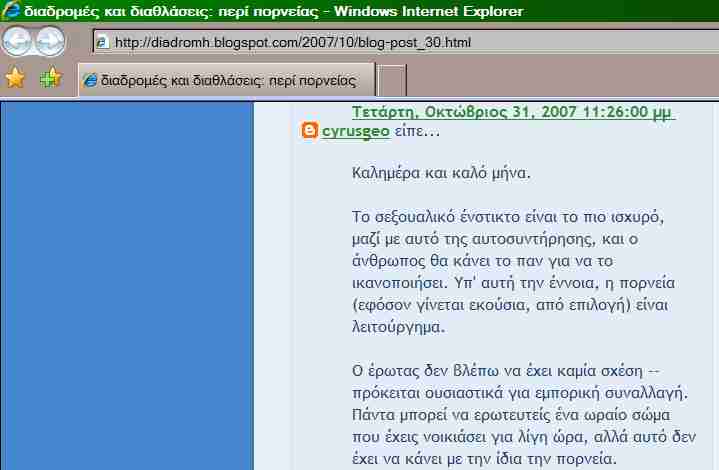Click the line 'έχει να κάνει με την ίδια την πορνεία.'
Screen dimensions: 719x470
[x=485, y=459]
